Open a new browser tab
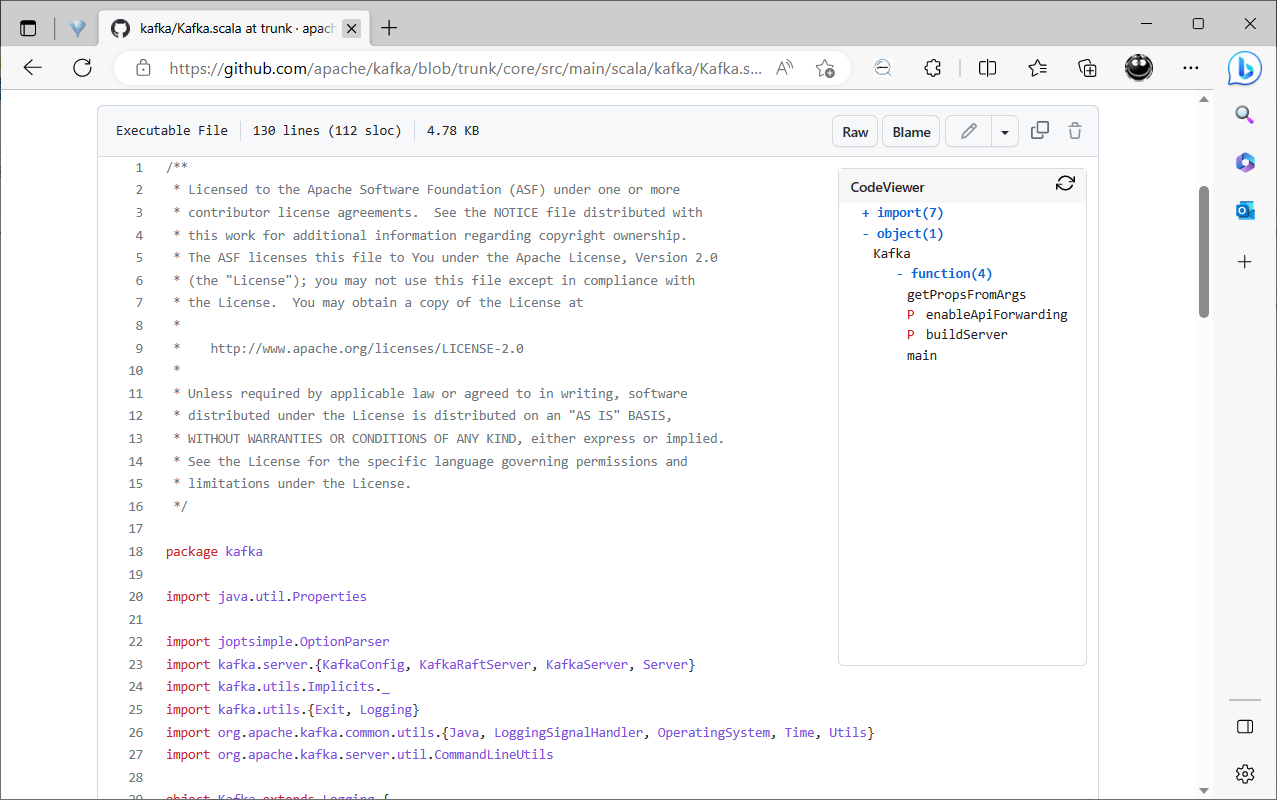This screenshot has width=1280, height=800. (390, 28)
